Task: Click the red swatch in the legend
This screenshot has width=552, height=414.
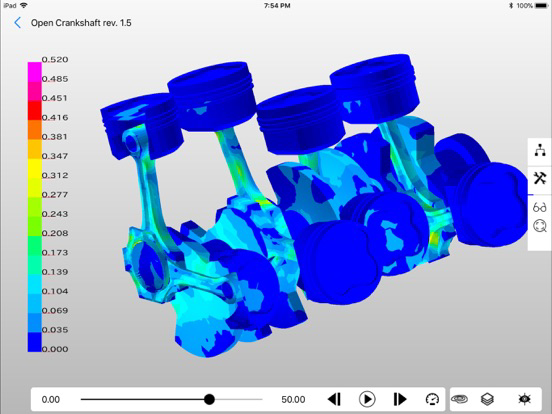Action: pyautogui.click(x=34, y=111)
